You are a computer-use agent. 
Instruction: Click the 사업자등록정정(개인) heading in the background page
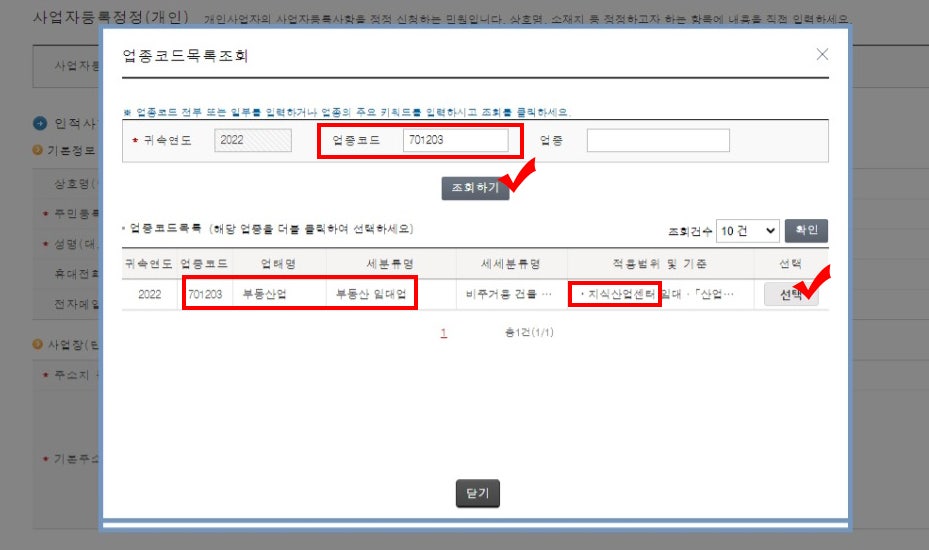click(x=111, y=17)
